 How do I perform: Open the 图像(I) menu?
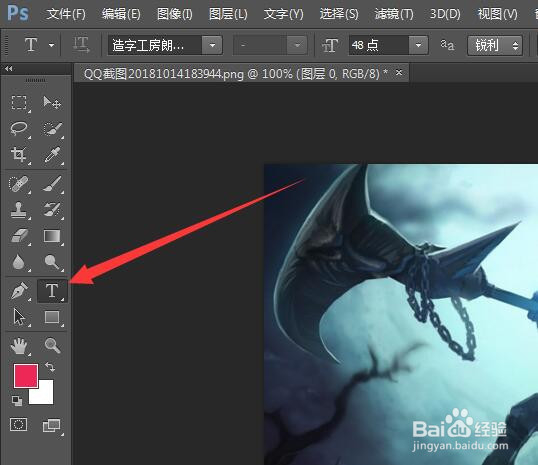click(175, 14)
